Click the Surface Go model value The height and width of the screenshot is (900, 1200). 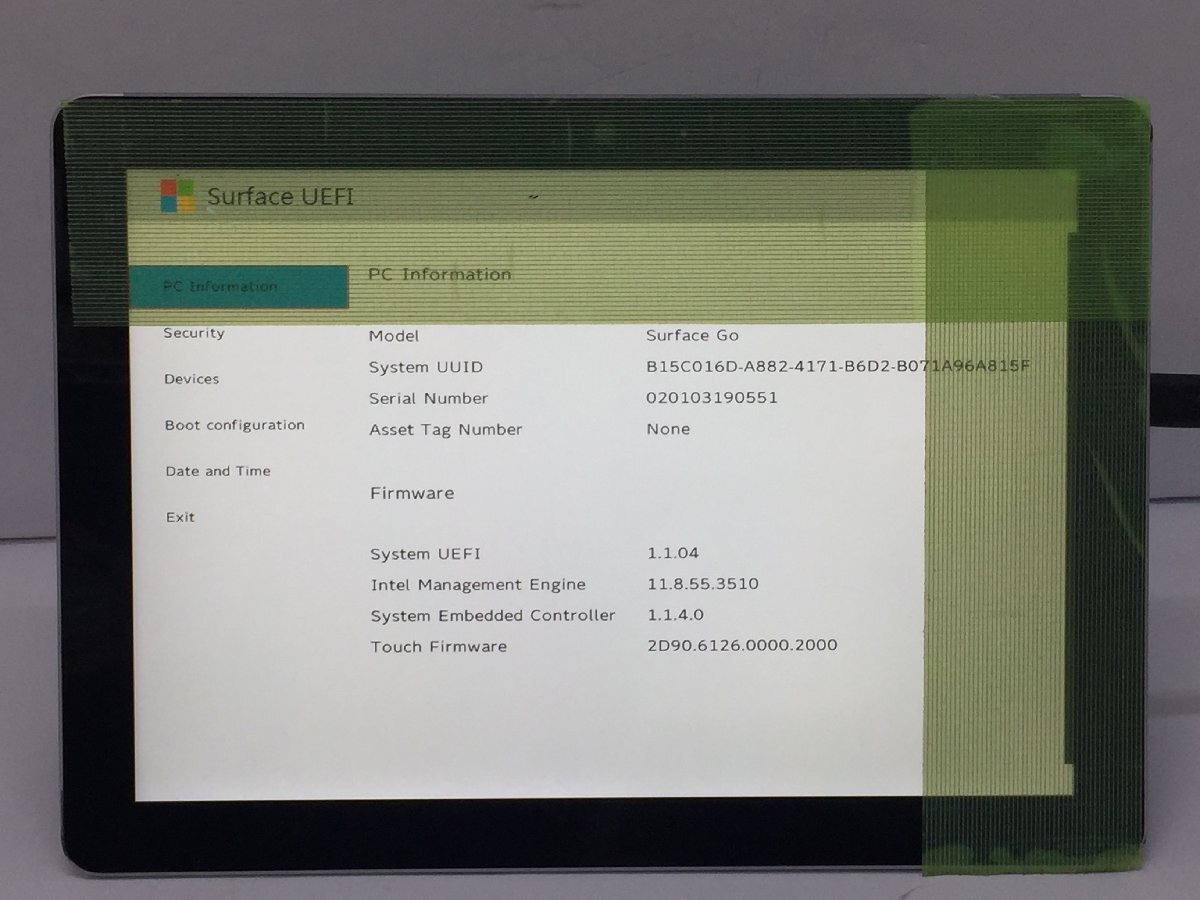[693, 336]
